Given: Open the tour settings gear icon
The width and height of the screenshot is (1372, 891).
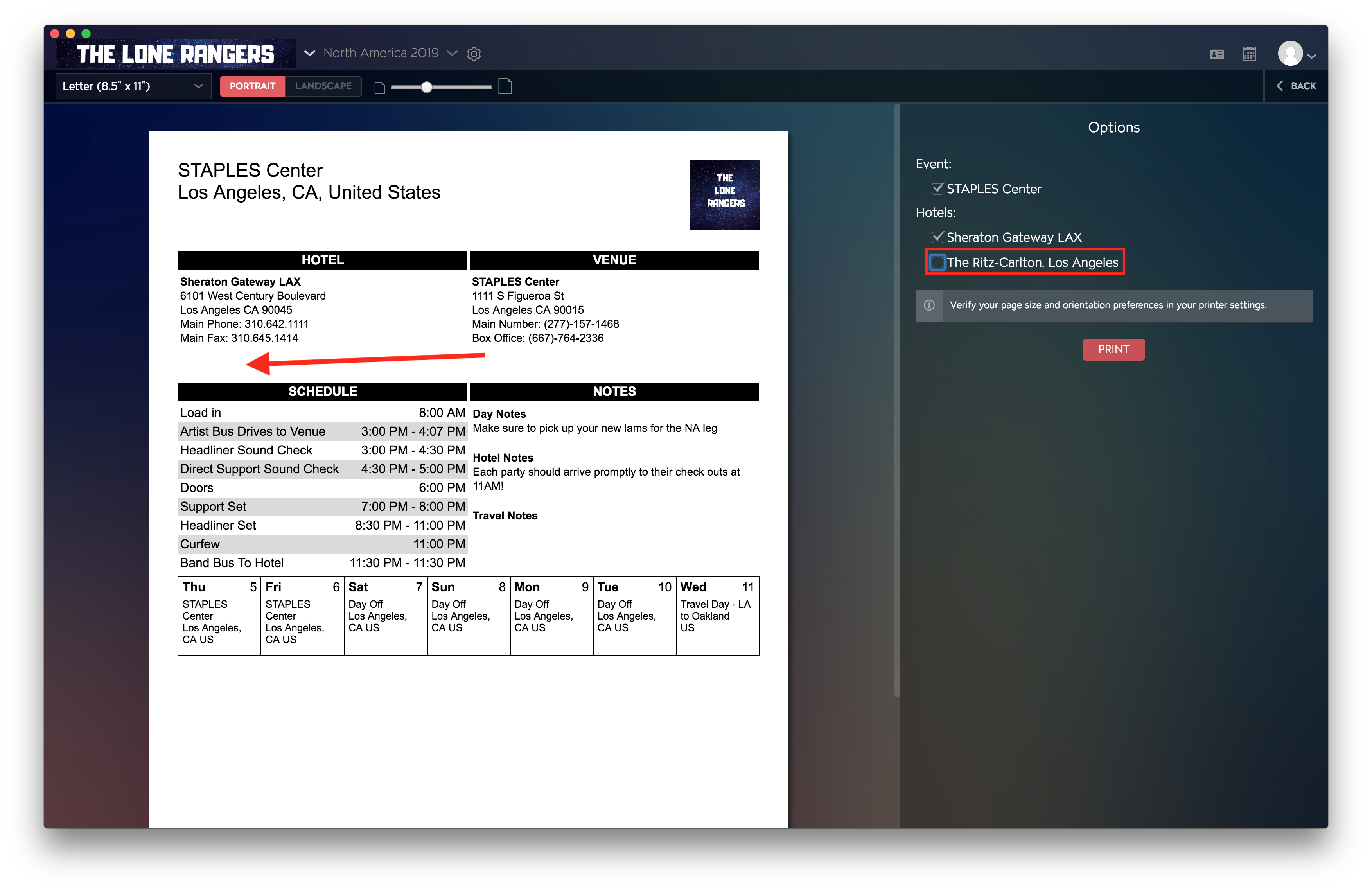Looking at the screenshot, I should click(474, 54).
